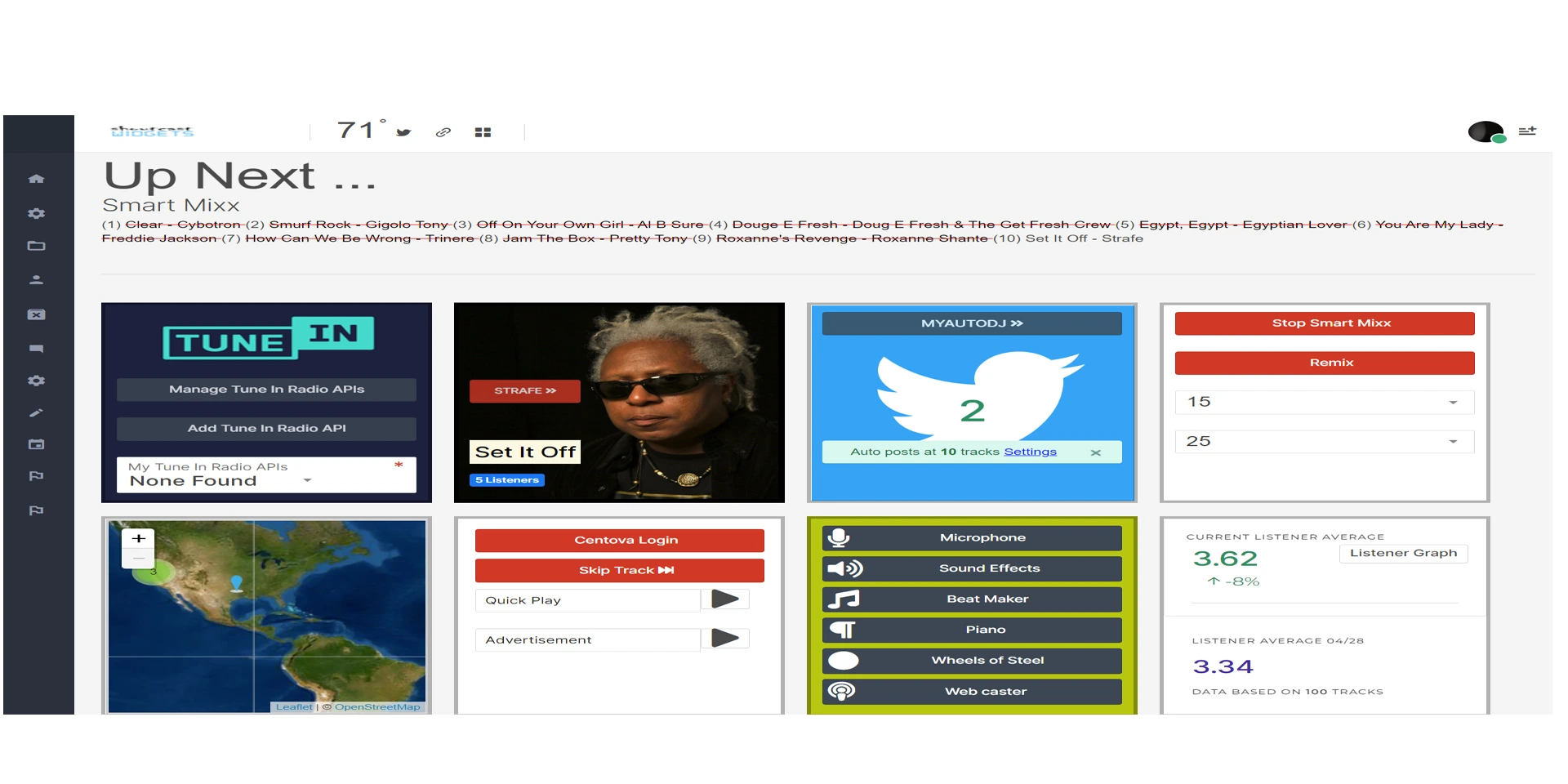Open the Sound Effects widget button
Viewport: 1568px width, 784px height.
tap(972, 568)
